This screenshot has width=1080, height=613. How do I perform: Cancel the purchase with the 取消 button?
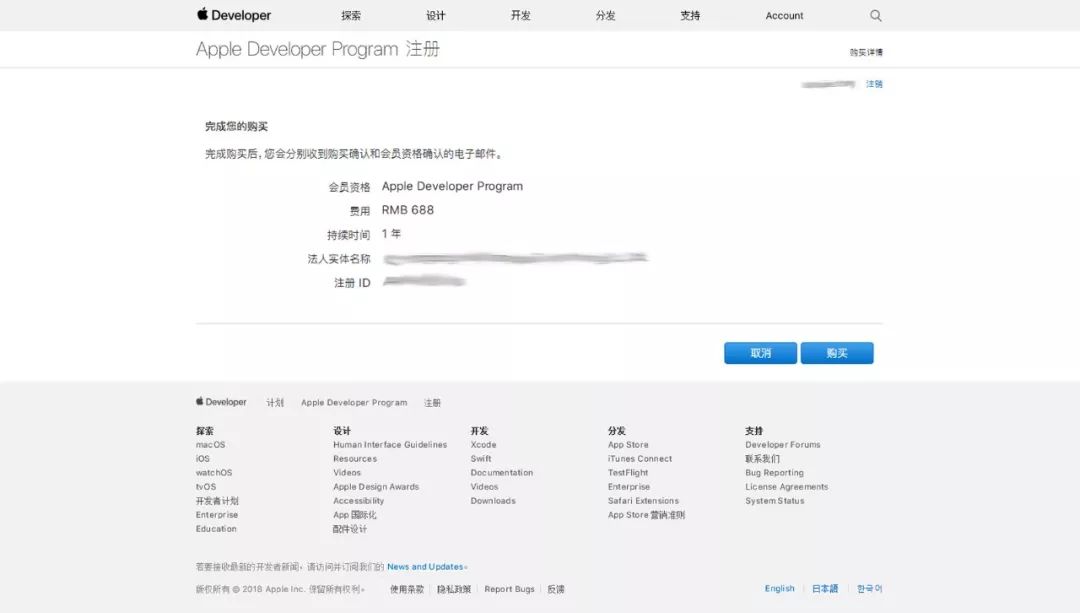(760, 353)
